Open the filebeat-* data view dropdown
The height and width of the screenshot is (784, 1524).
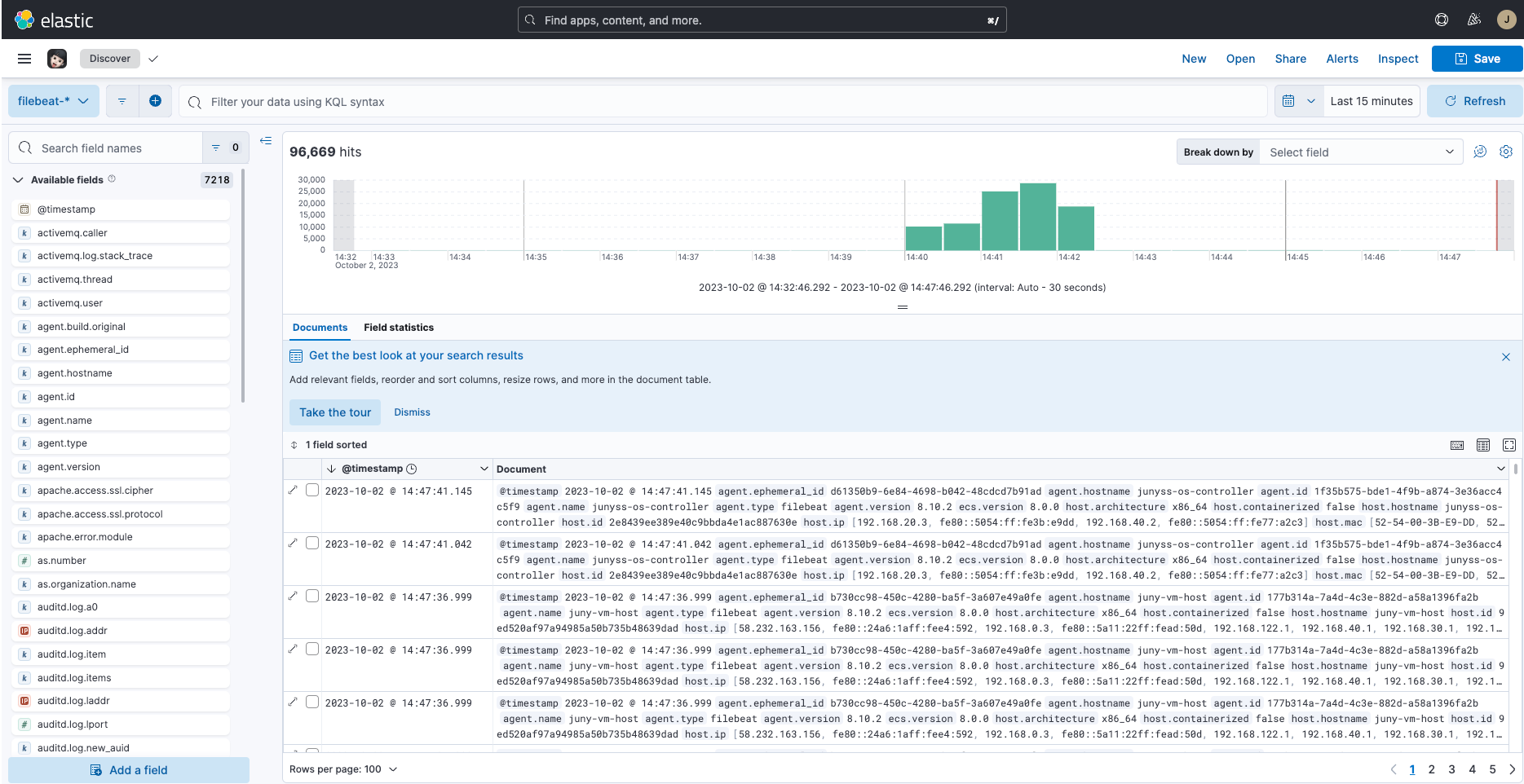[54, 101]
